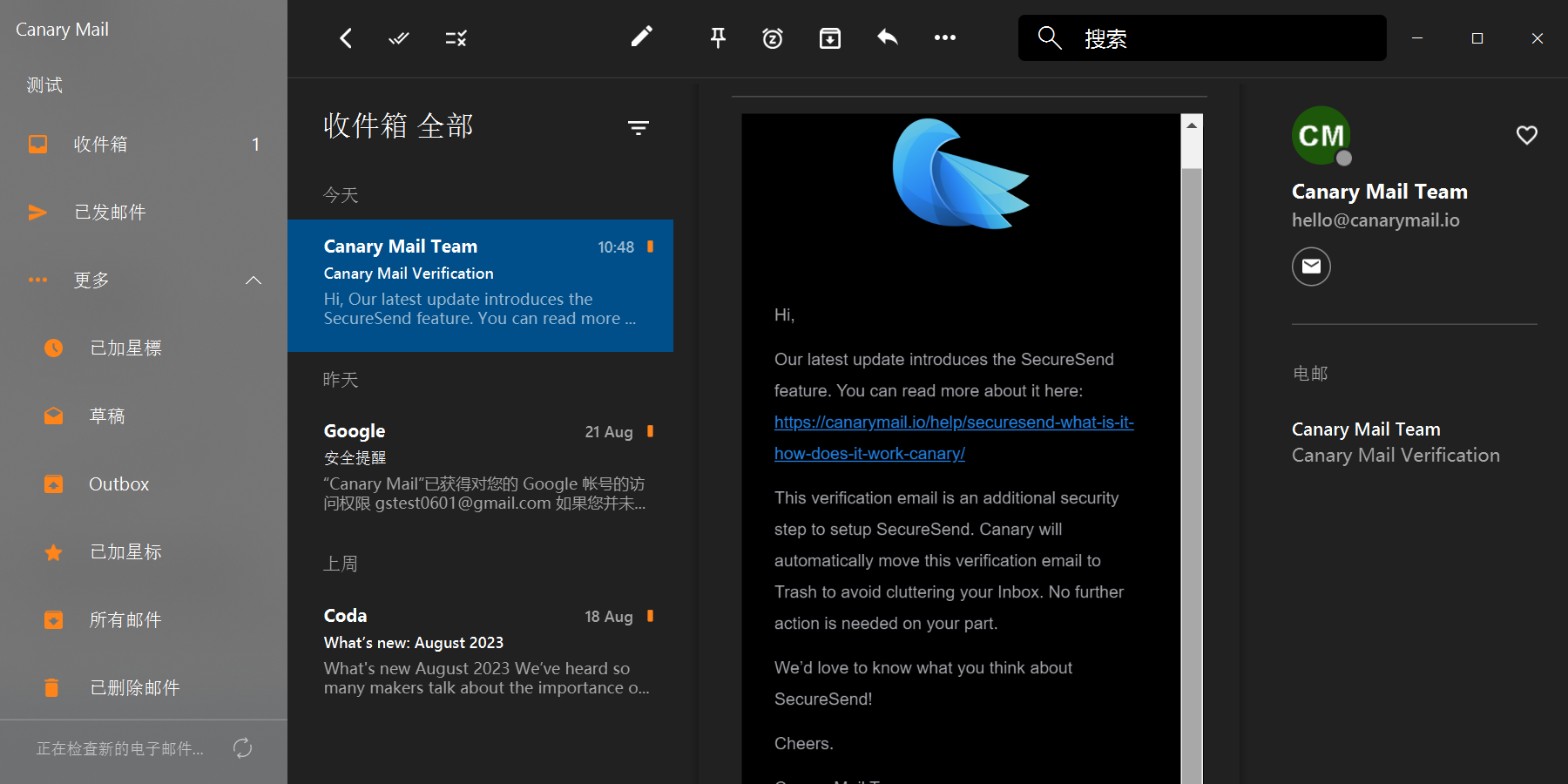Image resolution: width=1568 pixels, height=784 pixels.
Task: Open the bulk select/clean-up list icon
Action: point(456,38)
